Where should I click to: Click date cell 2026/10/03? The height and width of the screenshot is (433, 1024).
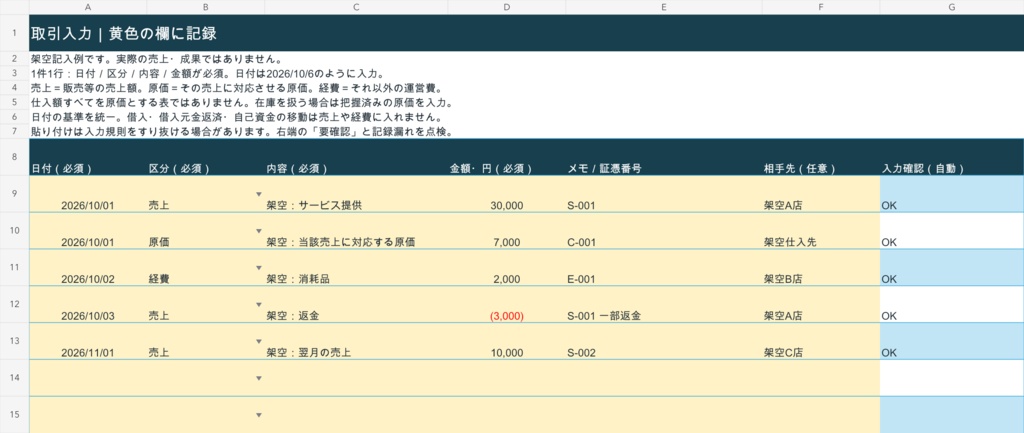88,304
